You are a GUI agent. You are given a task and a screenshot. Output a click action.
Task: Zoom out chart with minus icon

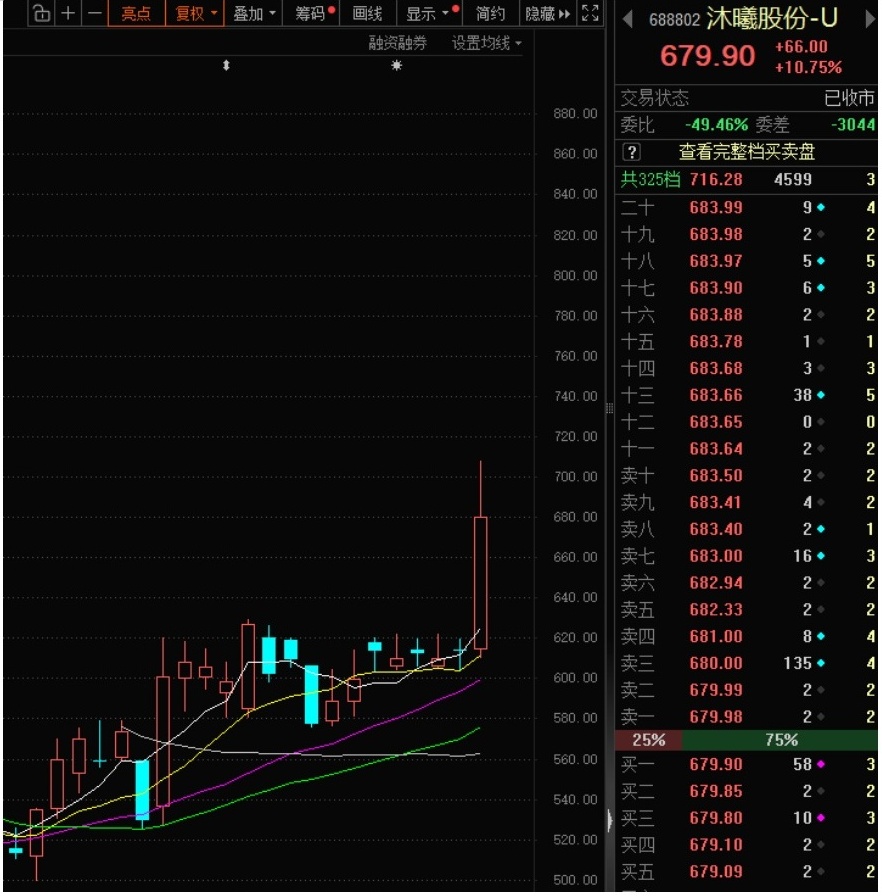click(x=94, y=13)
